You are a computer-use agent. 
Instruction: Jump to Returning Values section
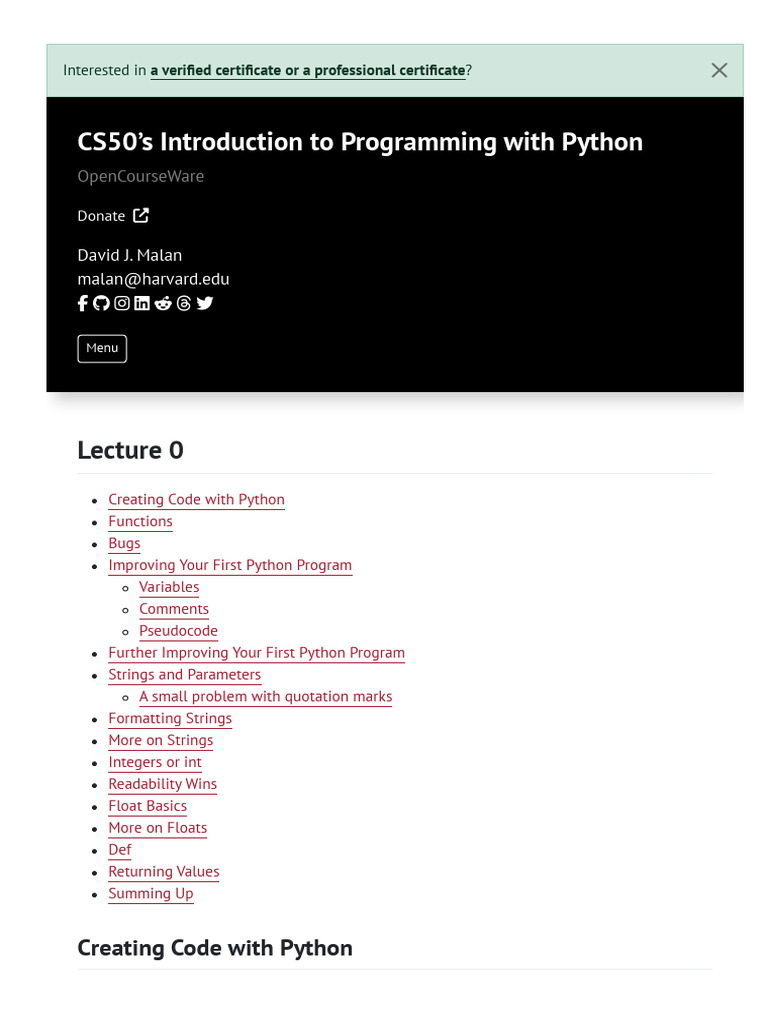point(164,871)
